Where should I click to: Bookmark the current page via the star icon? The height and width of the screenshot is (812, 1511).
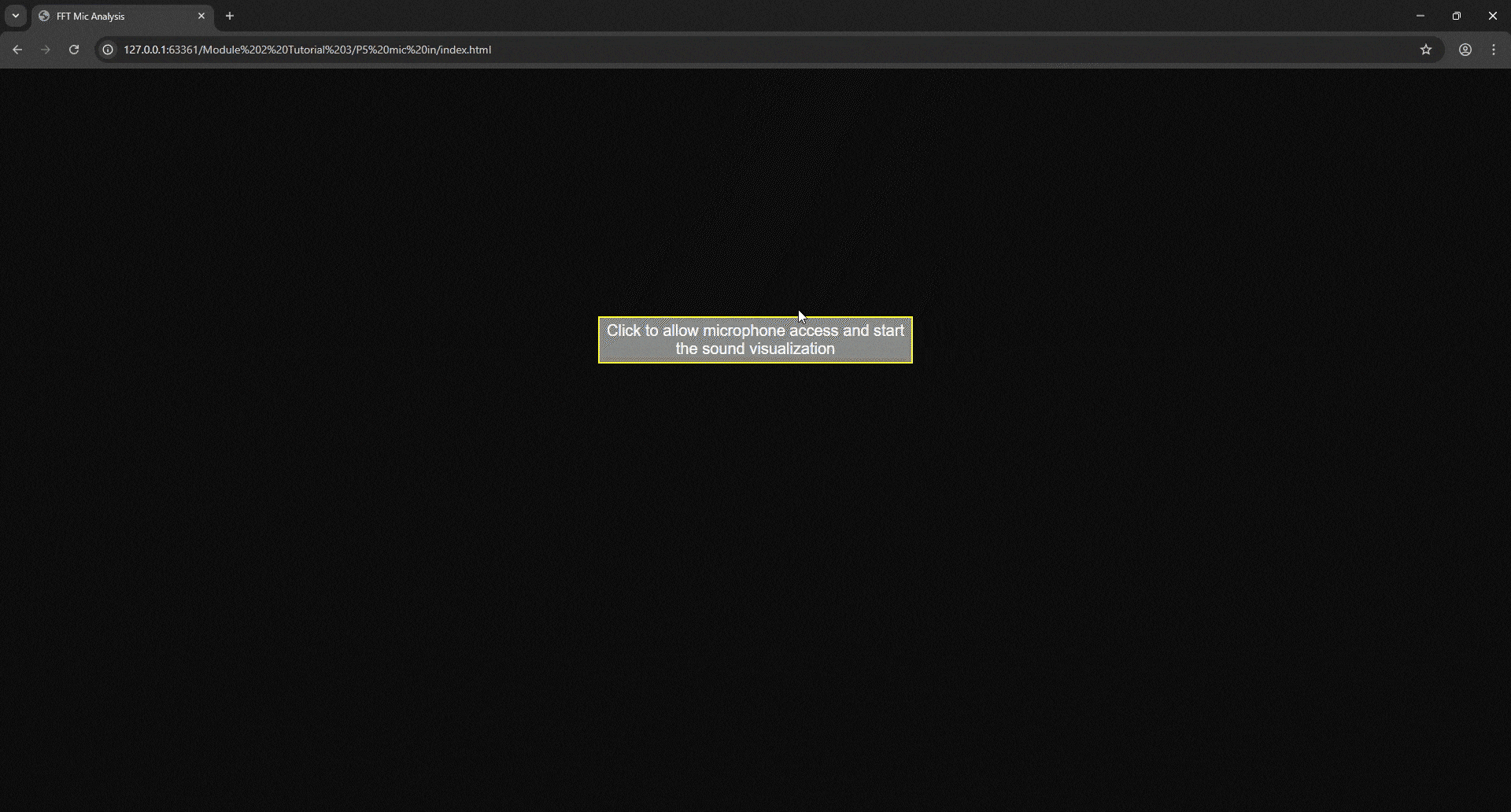pyautogui.click(x=1427, y=49)
